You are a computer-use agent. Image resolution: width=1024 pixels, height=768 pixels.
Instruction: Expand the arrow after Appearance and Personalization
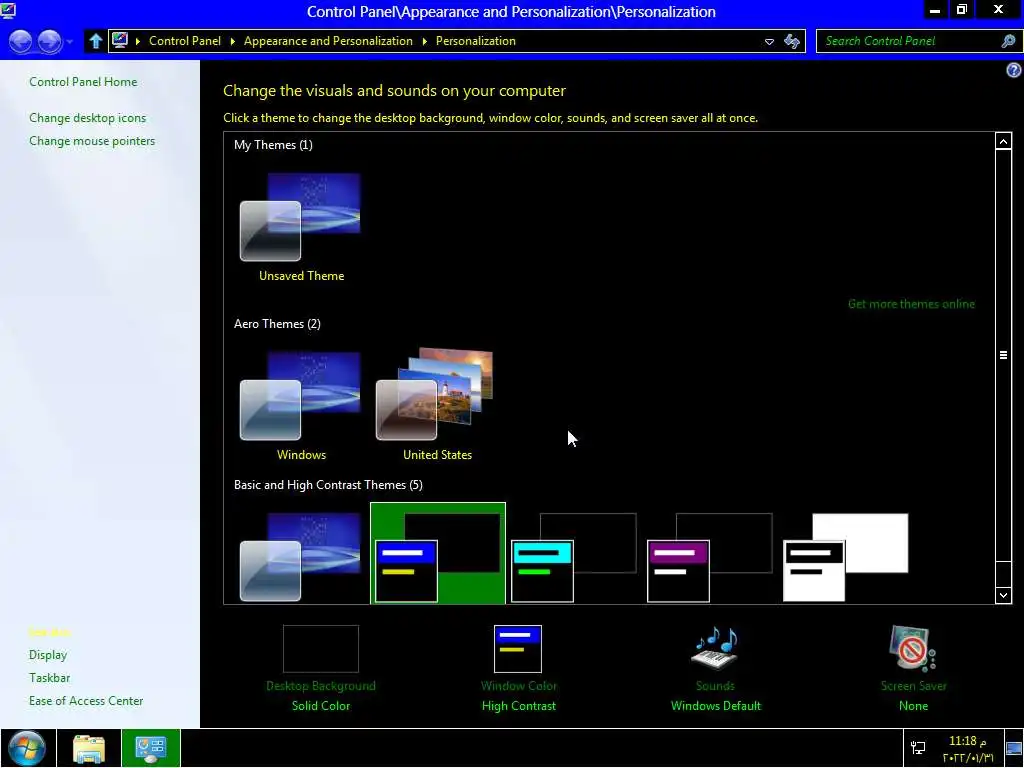point(424,41)
